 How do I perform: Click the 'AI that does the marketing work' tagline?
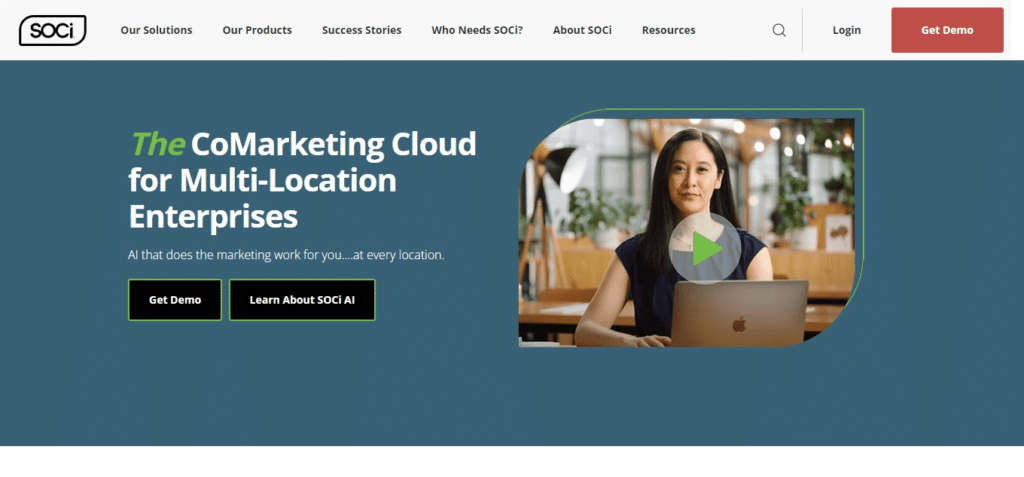pyautogui.click(x=286, y=255)
